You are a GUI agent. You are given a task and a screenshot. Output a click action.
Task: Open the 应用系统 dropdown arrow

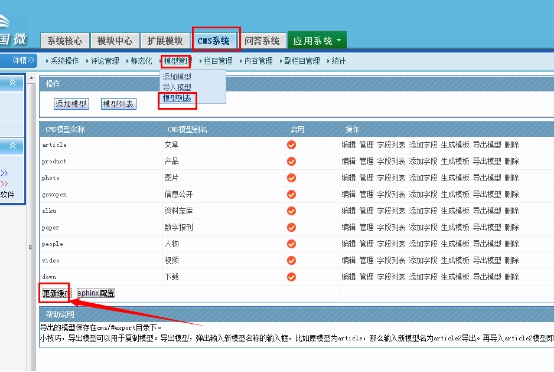pos(339,40)
